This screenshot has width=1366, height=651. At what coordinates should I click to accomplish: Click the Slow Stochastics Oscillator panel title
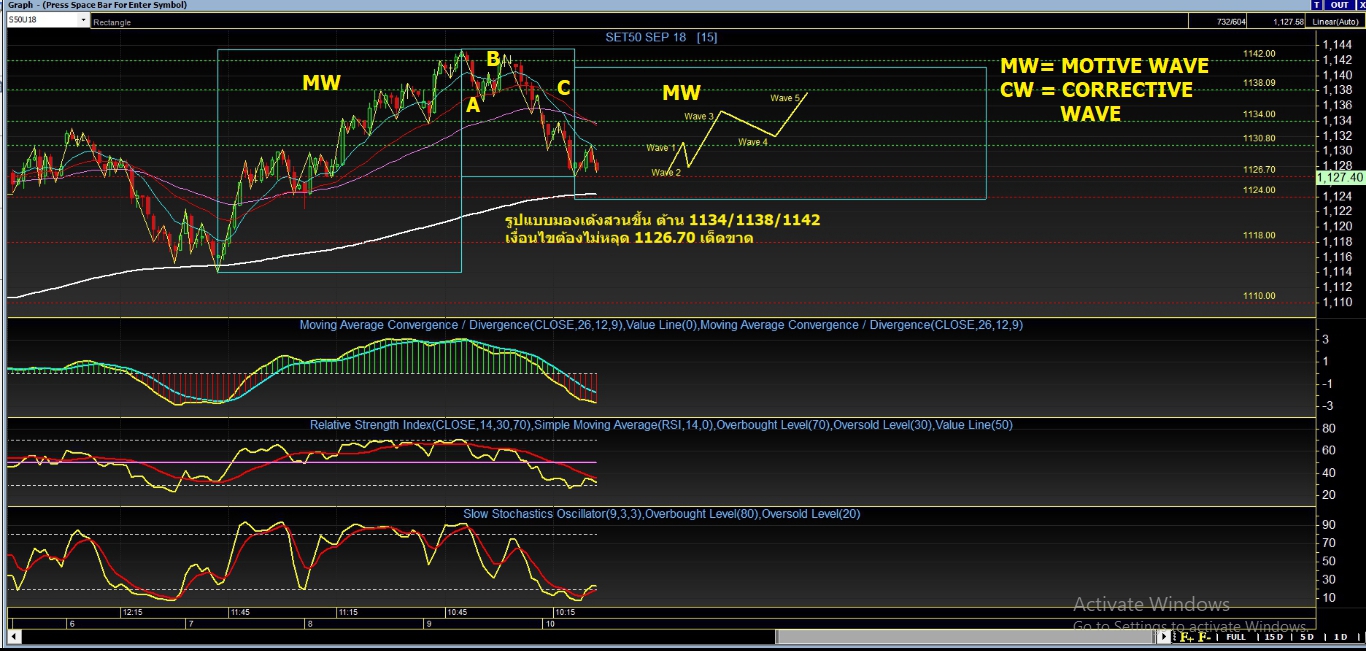click(661, 514)
